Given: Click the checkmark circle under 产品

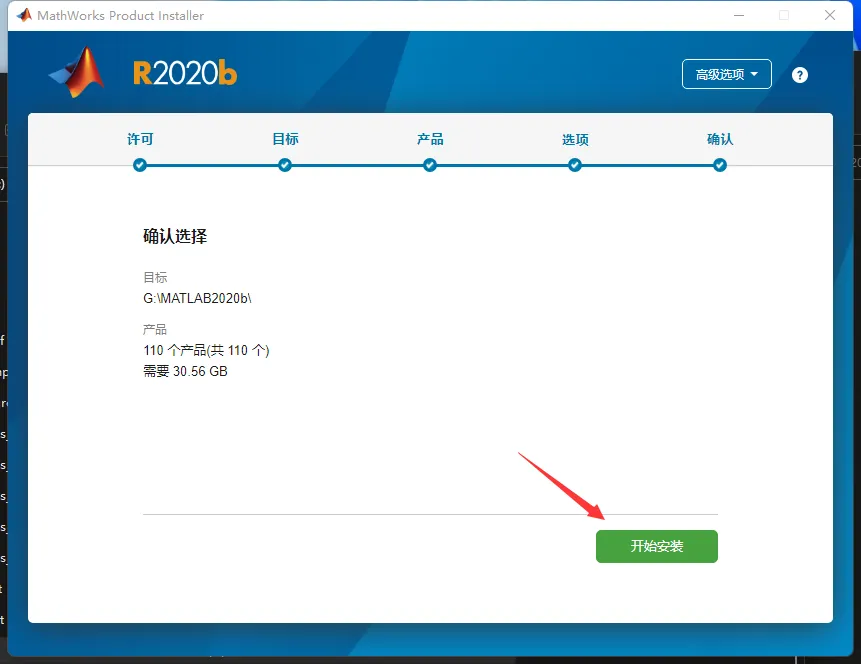Looking at the screenshot, I should tap(430, 165).
